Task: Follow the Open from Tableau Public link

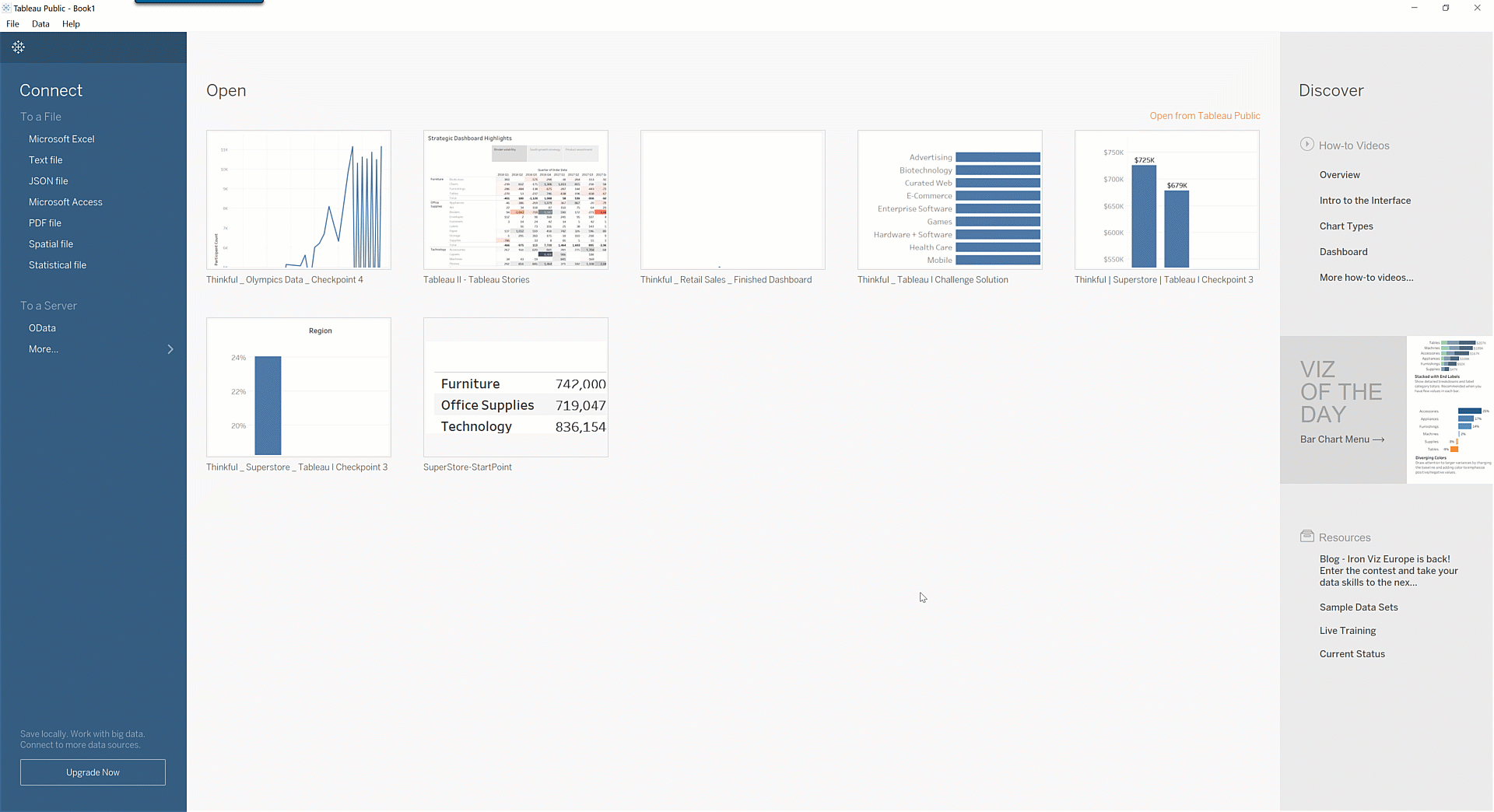Action: pyautogui.click(x=1205, y=116)
